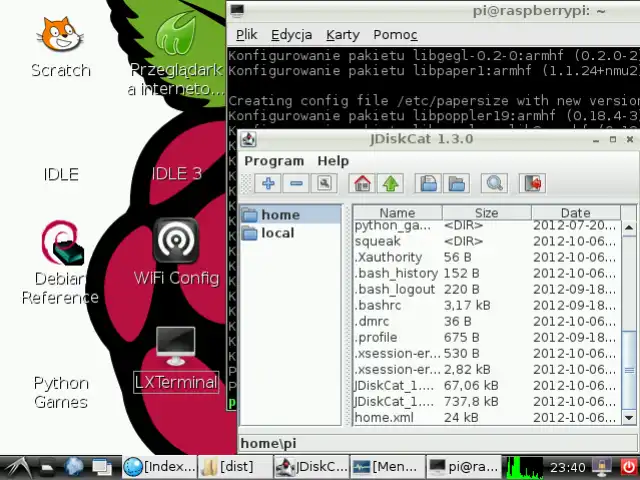This screenshot has width=640, height=480.
Task: Launch file manager from taskbar
Action: point(47,467)
